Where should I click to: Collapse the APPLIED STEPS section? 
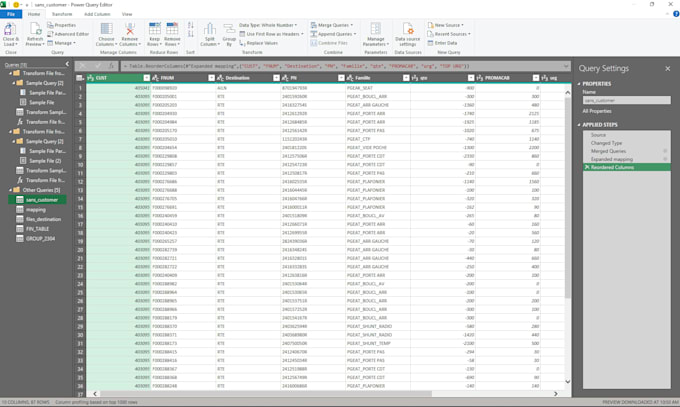point(579,125)
